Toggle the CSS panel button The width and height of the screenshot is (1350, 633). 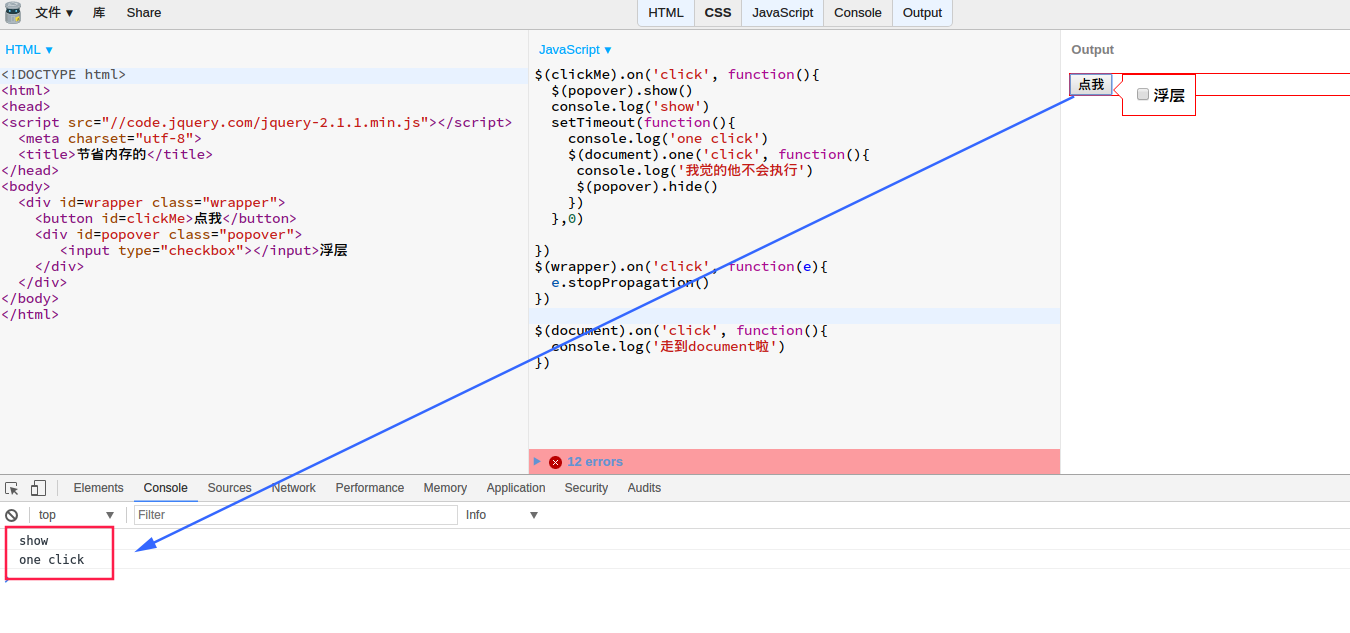coord(718,13)
